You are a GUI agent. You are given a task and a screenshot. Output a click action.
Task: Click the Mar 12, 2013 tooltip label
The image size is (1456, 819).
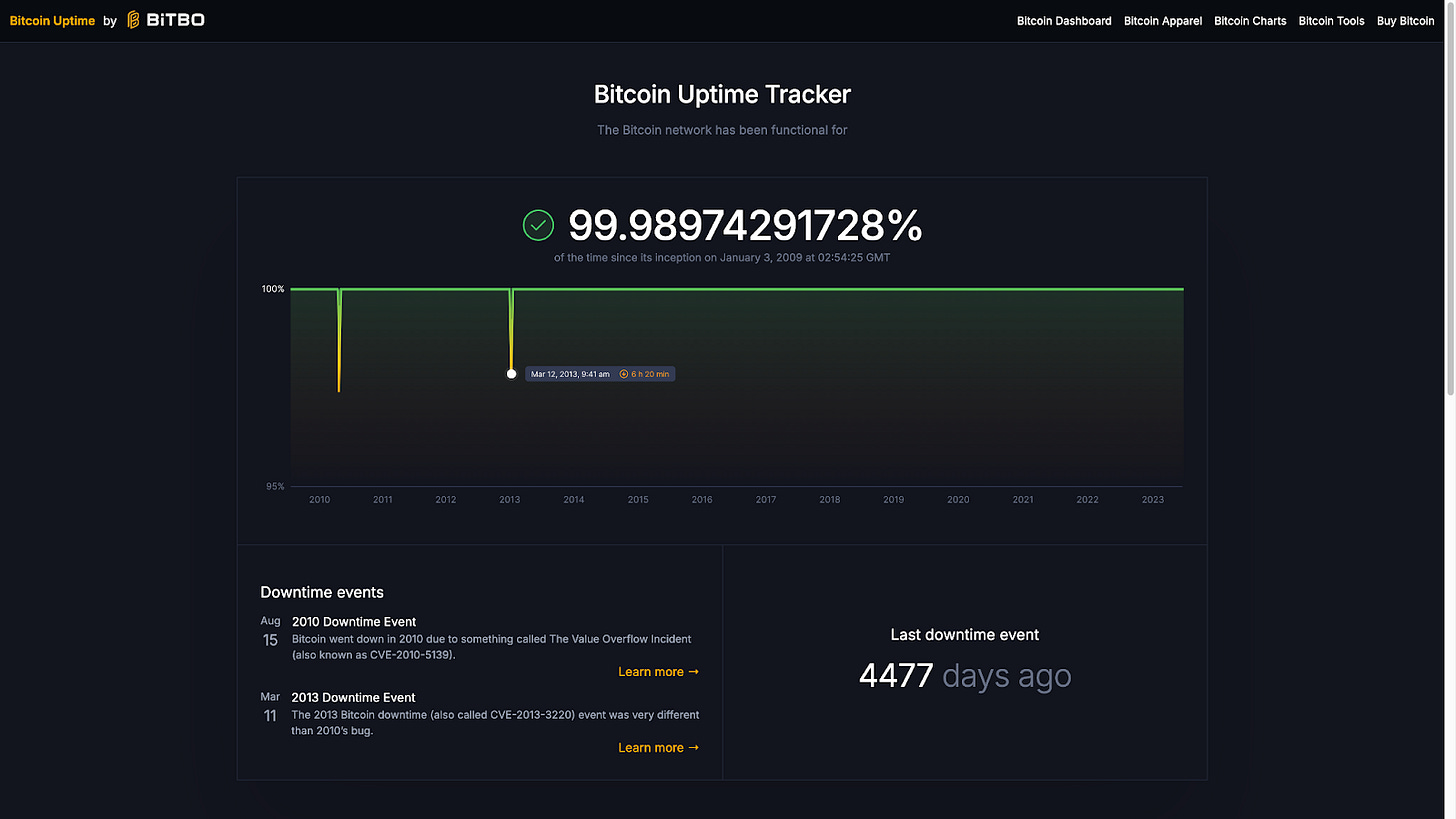[x=570, y=374]
